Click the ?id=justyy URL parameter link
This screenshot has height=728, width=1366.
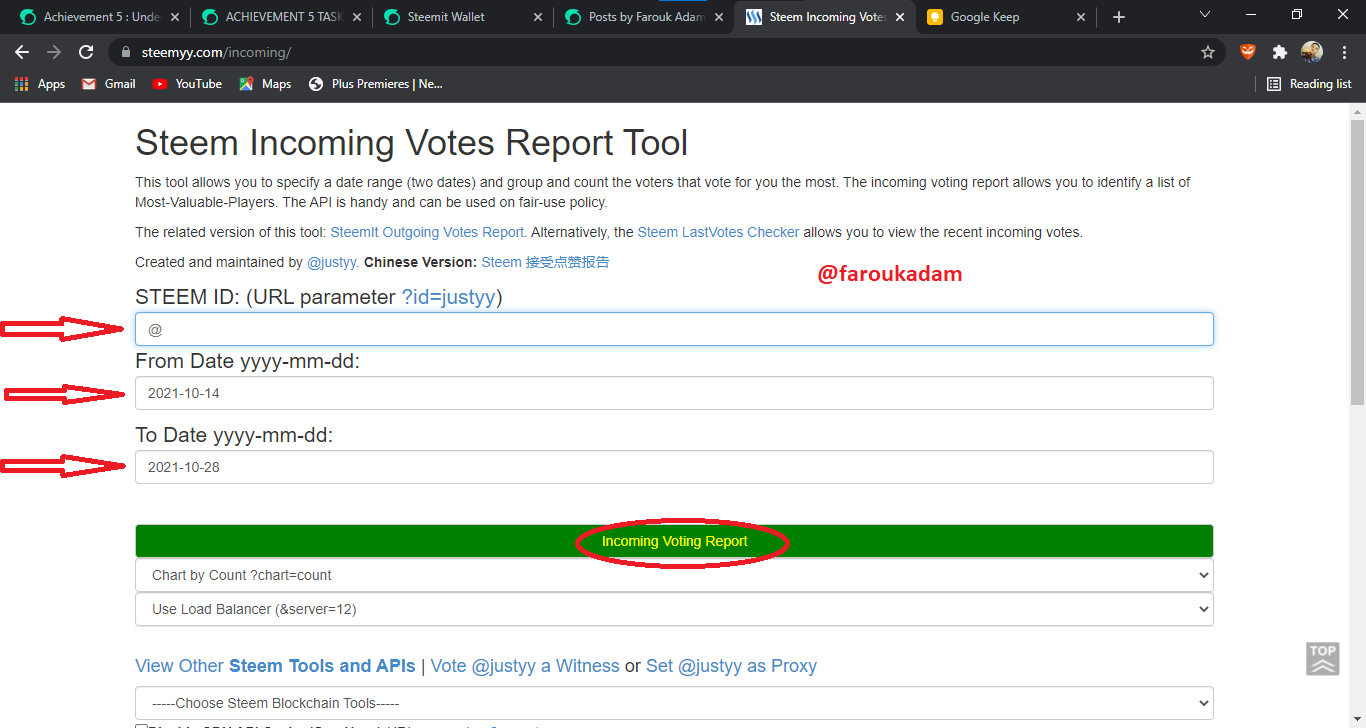coord(449,297)
